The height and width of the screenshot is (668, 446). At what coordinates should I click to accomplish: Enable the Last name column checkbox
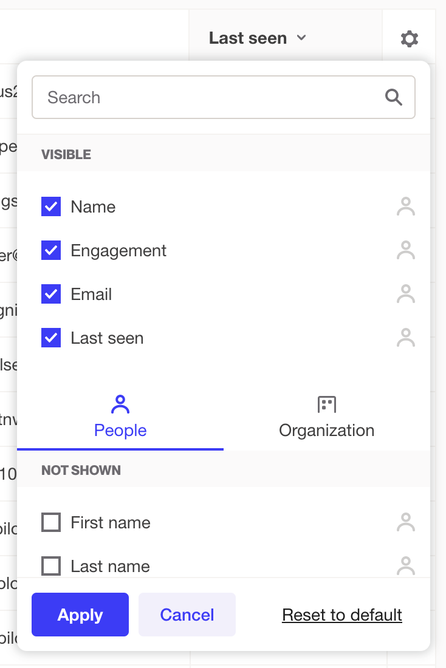51,566
